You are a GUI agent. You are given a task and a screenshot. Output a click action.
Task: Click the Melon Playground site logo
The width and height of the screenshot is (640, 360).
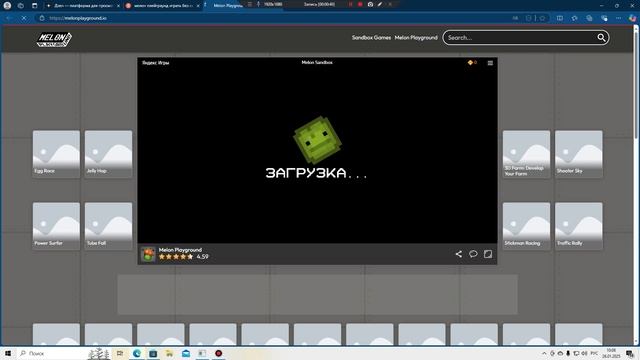[54, 39]
